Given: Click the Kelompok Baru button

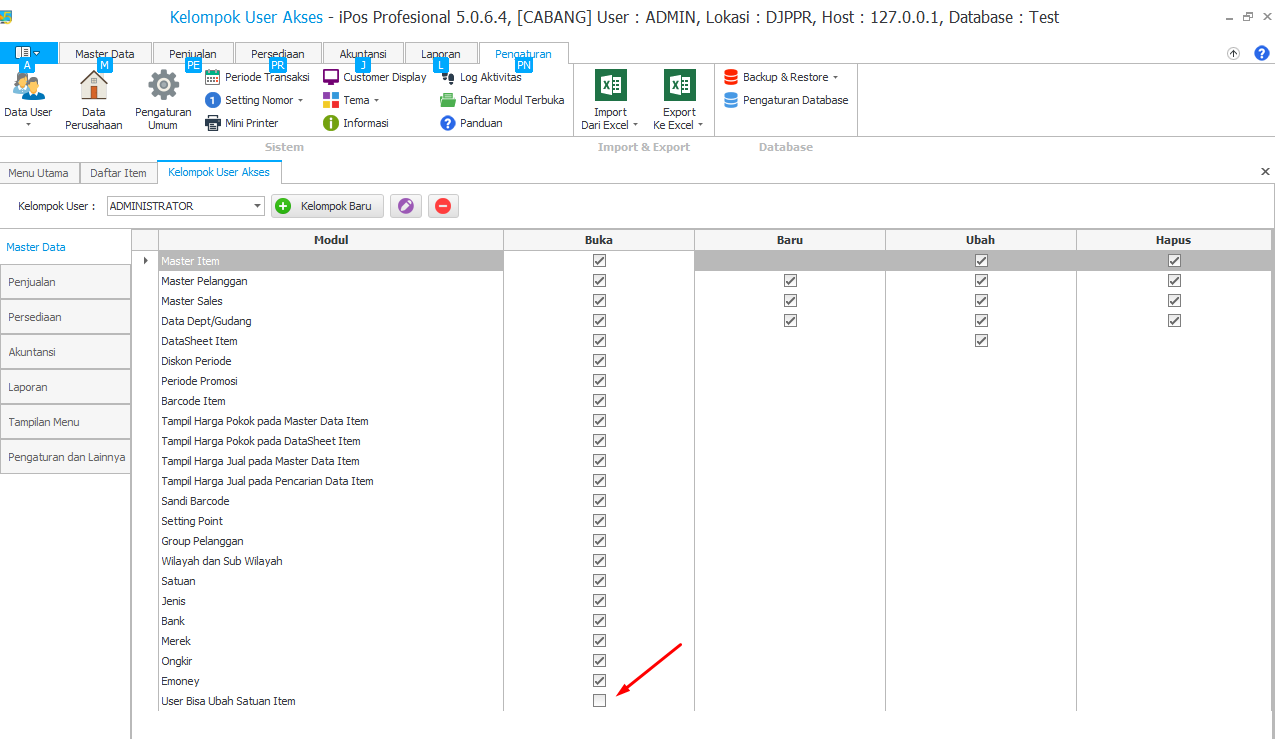Looking at the screenshot, I should (328, 206).
